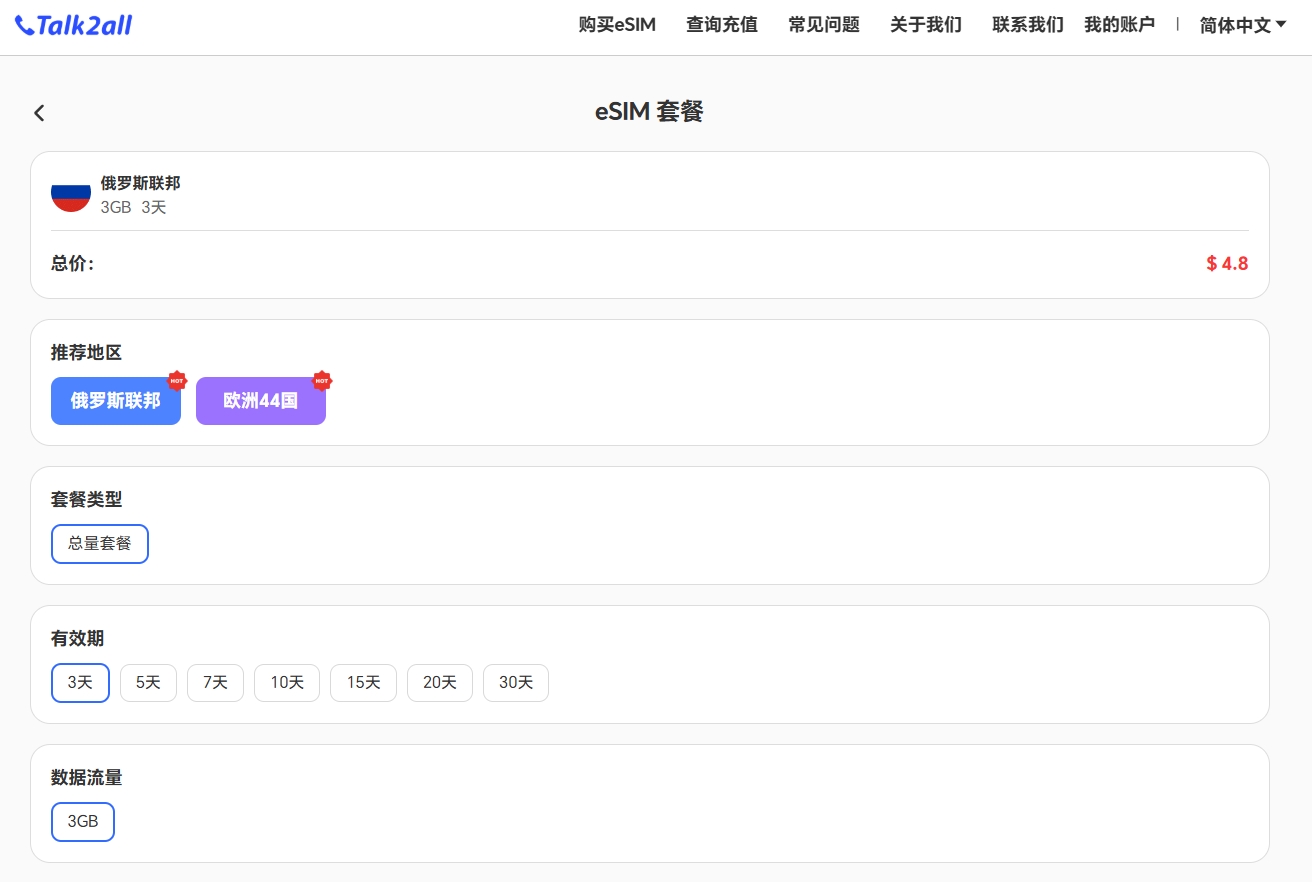Choose the 欧洲44国 region button
Screen dimensions: 1312x882
pos(261,401)
